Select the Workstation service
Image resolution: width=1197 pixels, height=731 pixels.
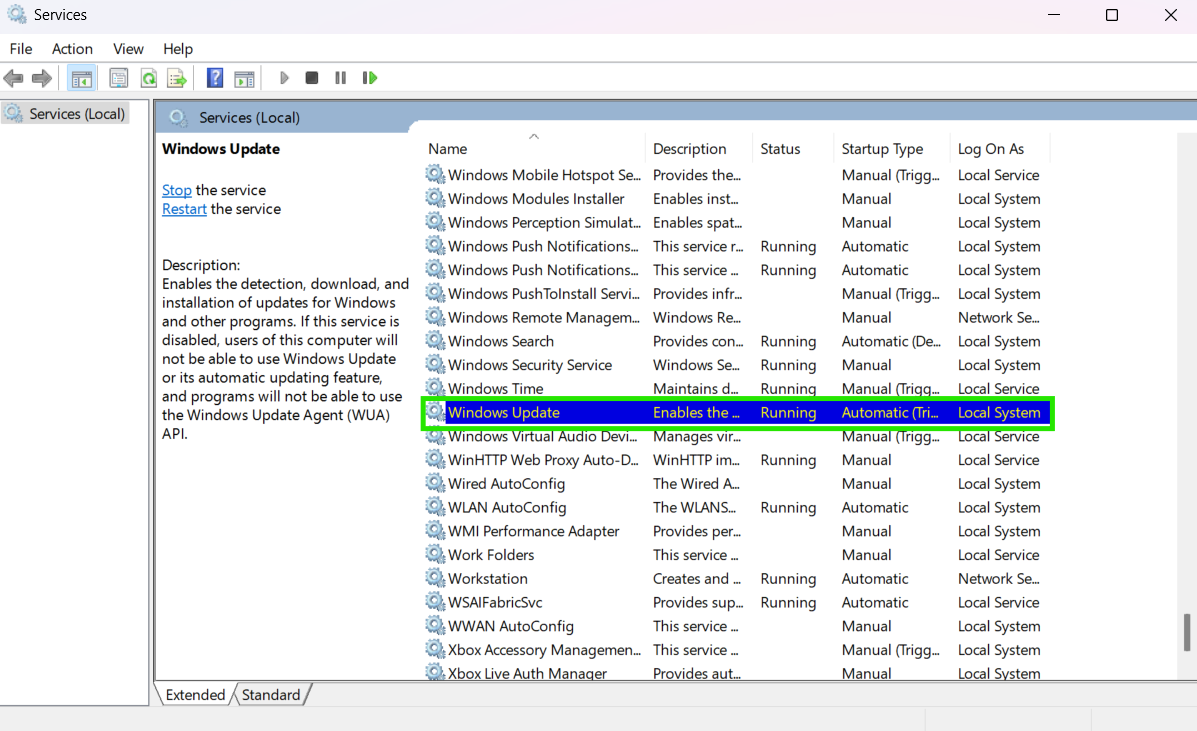(x=737, y=578)
